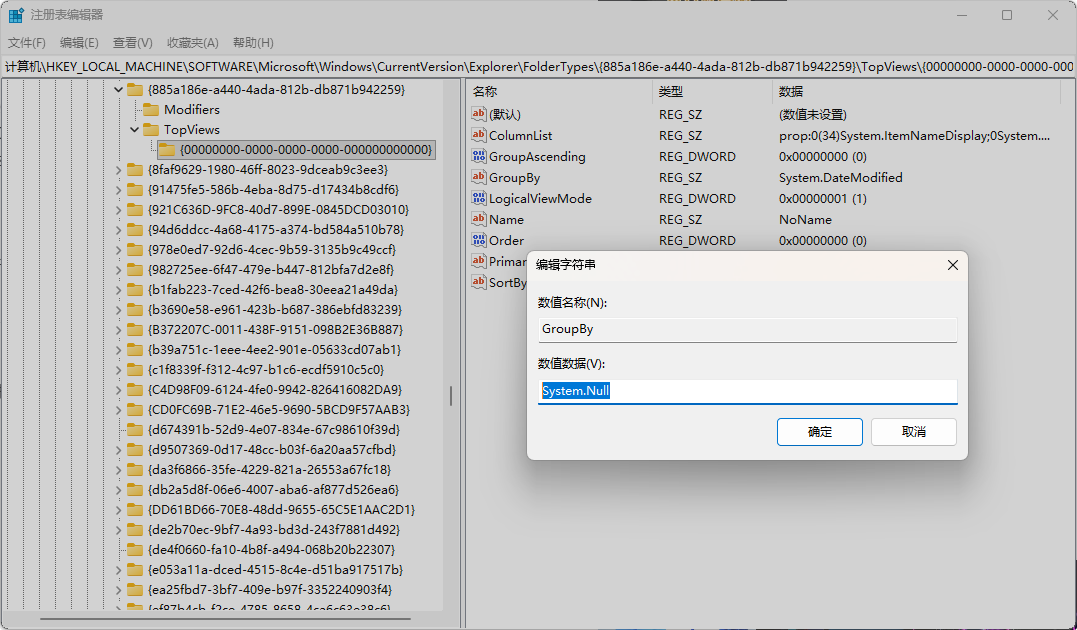Viewport: 1077px width, 630px height.
Task: Select the prop:0(34)System.ItemNameDisplay data cell
Action: (x=914, y=135)
